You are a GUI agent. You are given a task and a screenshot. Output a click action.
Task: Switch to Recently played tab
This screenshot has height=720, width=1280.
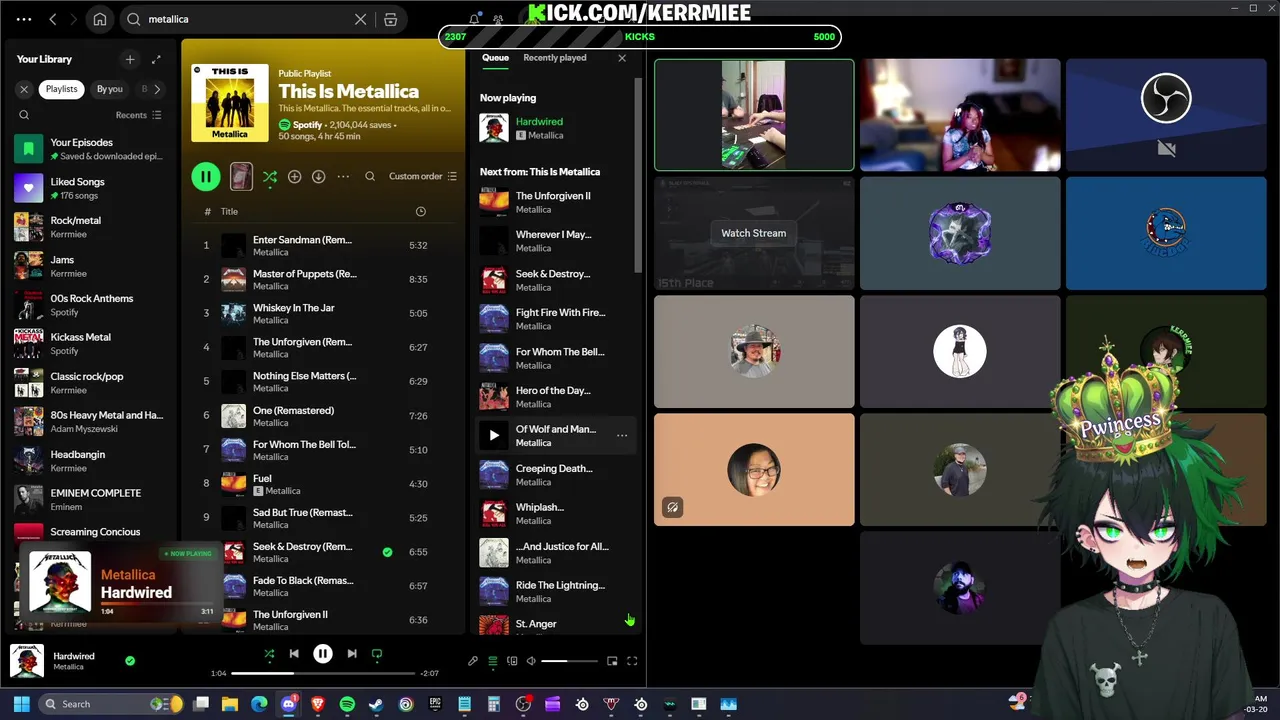[x=555, y=58]
